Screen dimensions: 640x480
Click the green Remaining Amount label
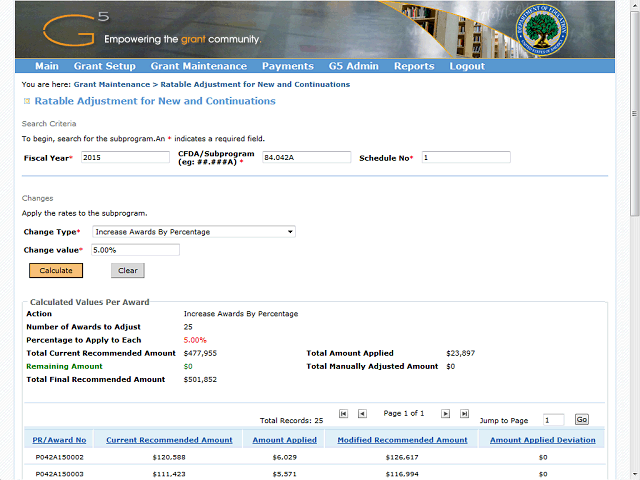click(64, 366)
